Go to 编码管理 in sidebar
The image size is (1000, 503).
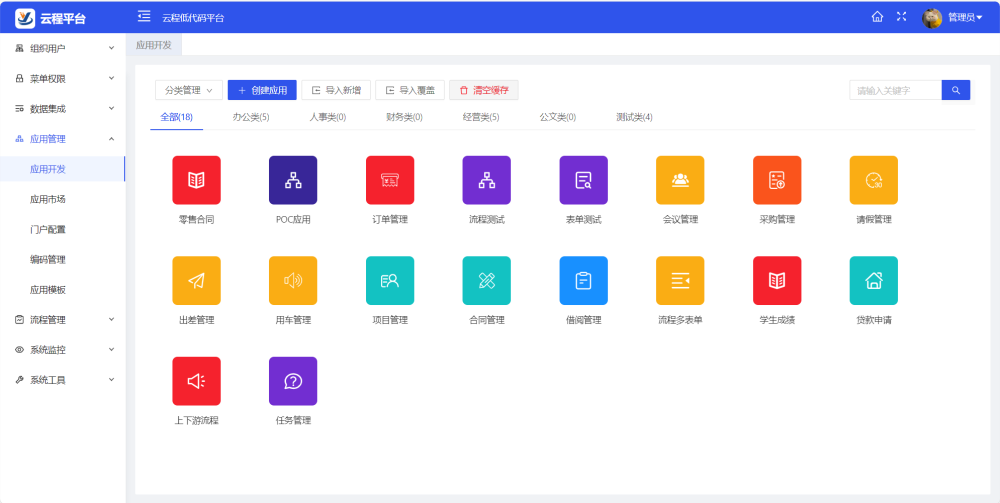point(62,259)
